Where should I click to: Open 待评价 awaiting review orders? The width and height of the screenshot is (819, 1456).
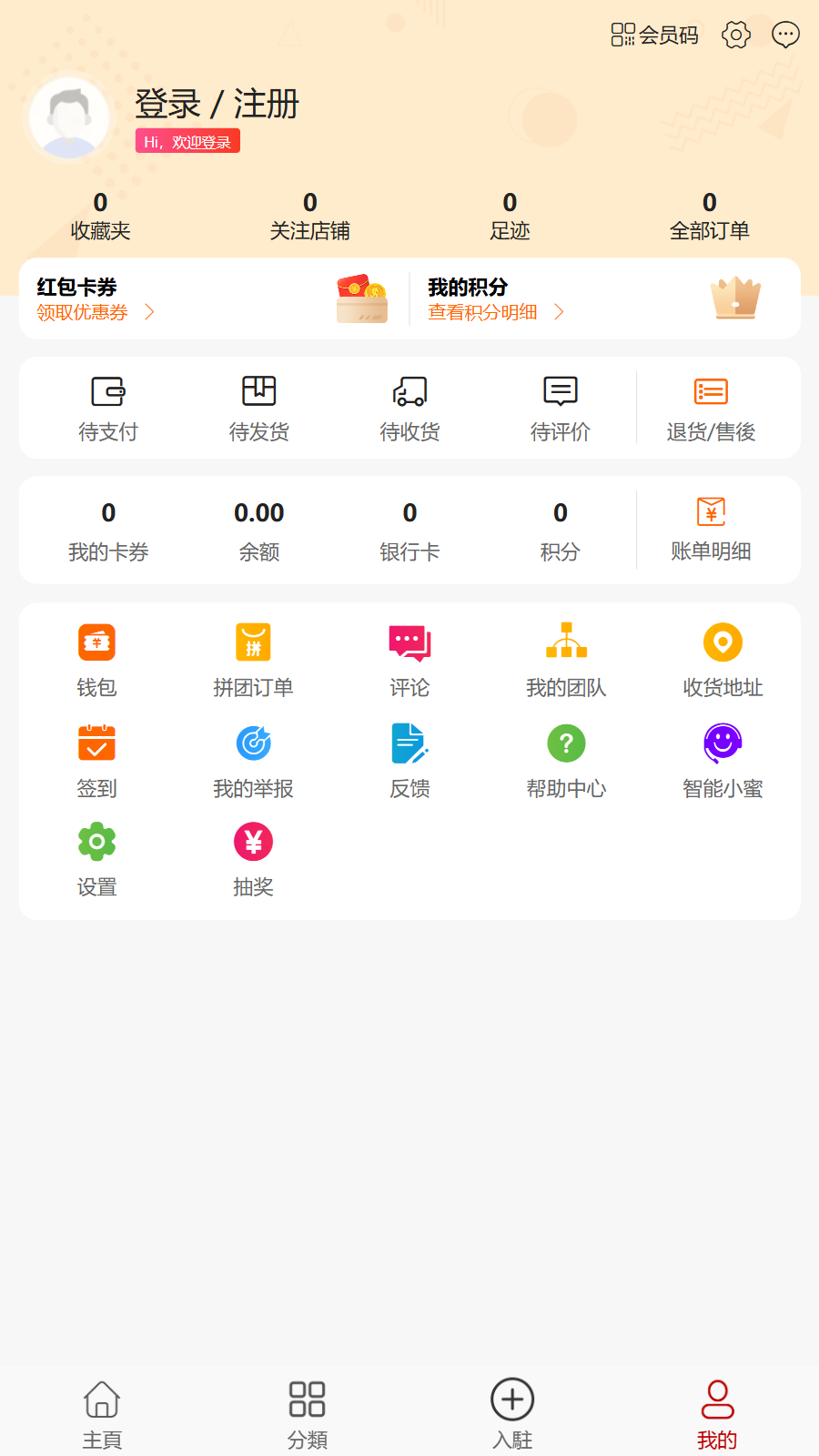click(561, 409)
